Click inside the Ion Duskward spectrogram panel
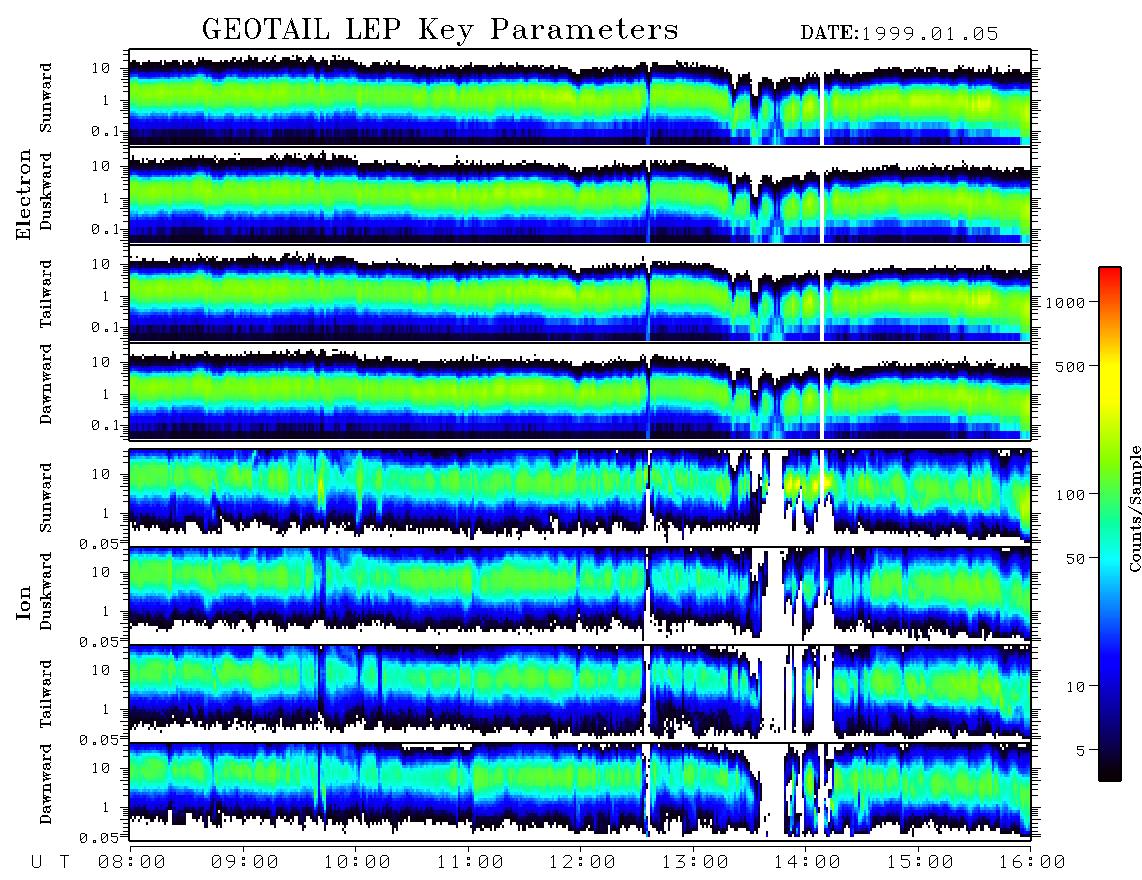Viewport: 1142px width, 880px height. click(x=580, y=595)
